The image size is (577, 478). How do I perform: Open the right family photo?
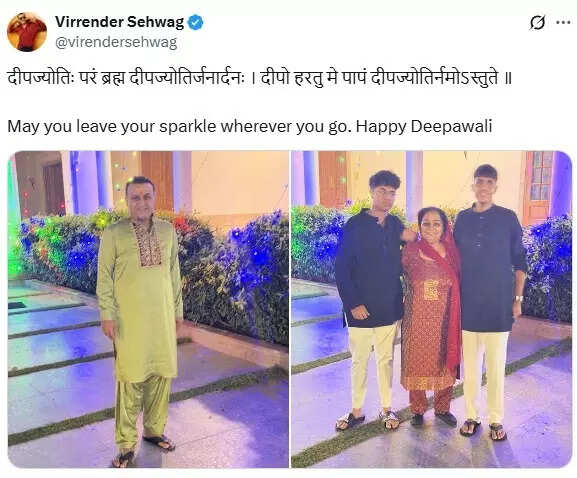pyautogui.click(x=432, y=309)
